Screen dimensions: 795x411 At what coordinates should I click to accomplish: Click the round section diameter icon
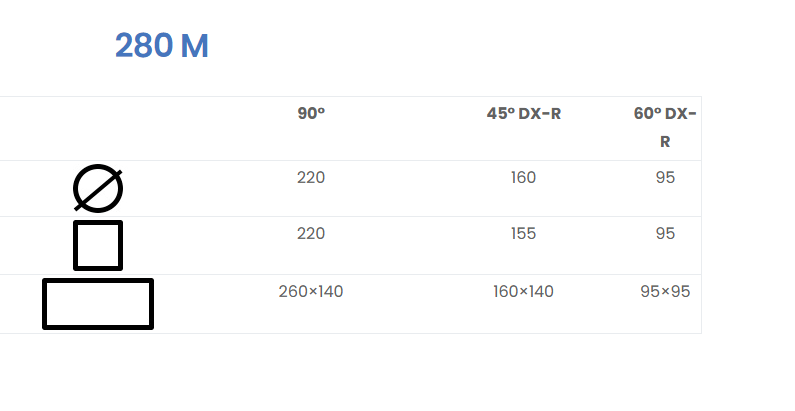click(x=98, y=188)
